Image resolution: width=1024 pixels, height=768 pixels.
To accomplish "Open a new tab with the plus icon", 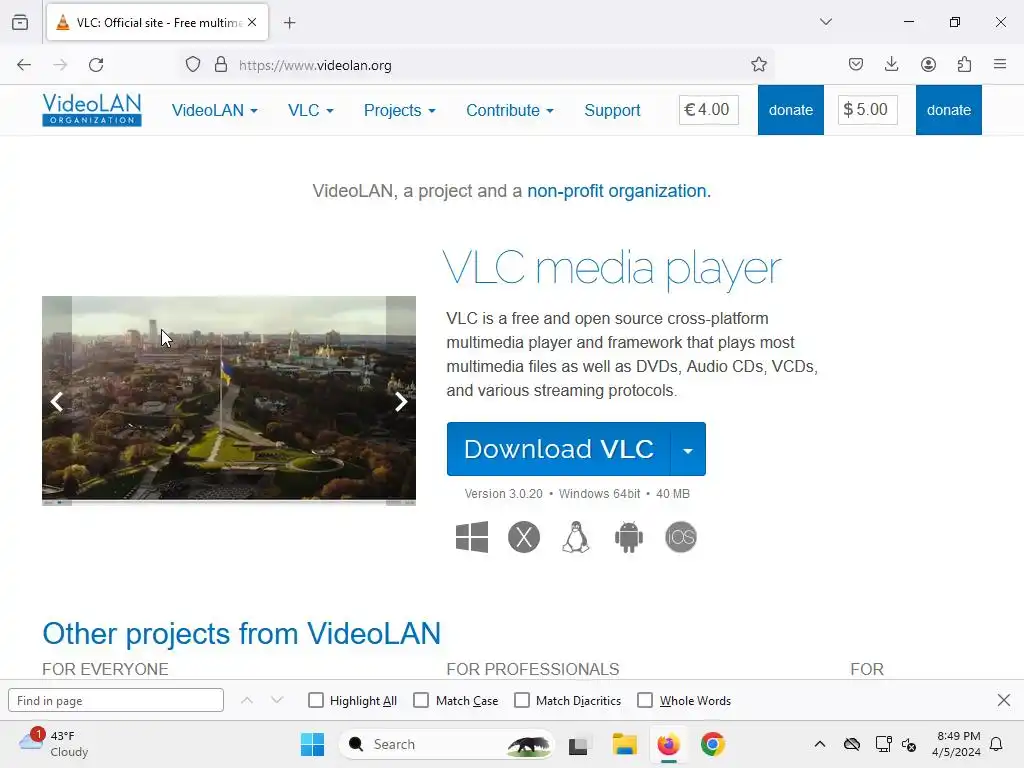I will 289,23.
